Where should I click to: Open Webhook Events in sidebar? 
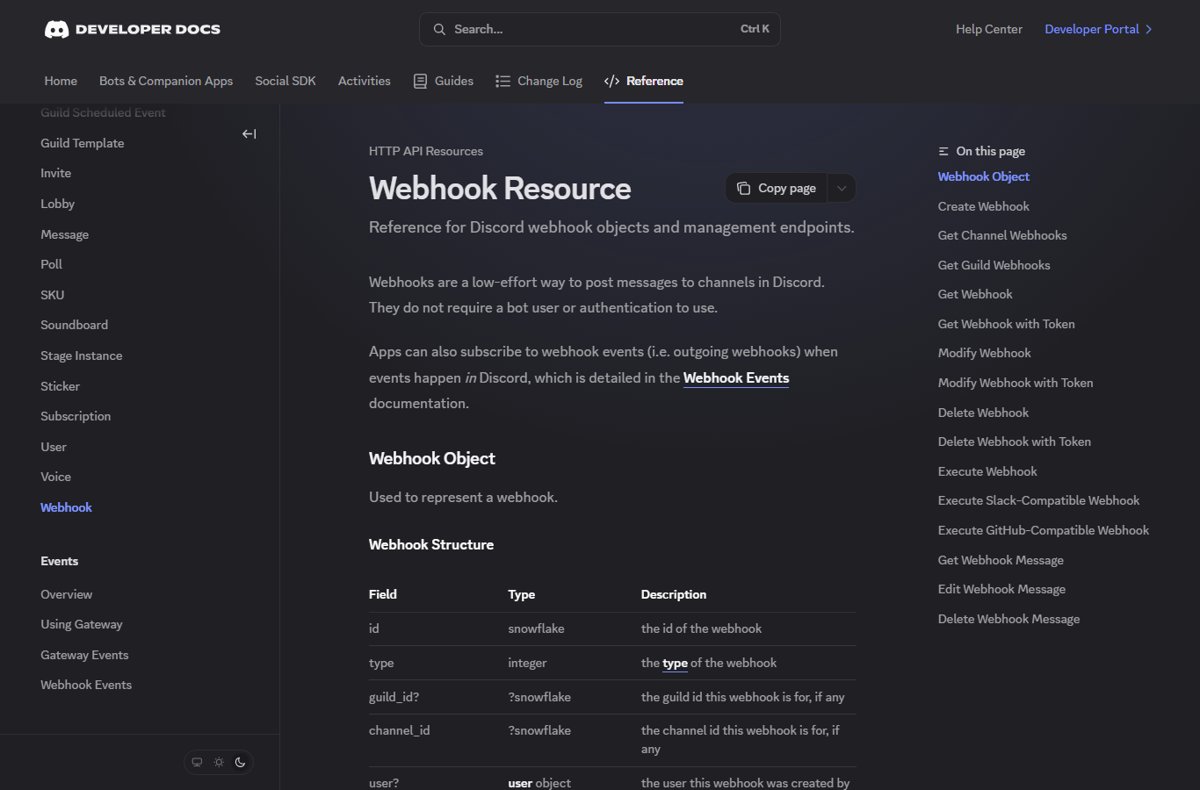[x=86, y=685]
